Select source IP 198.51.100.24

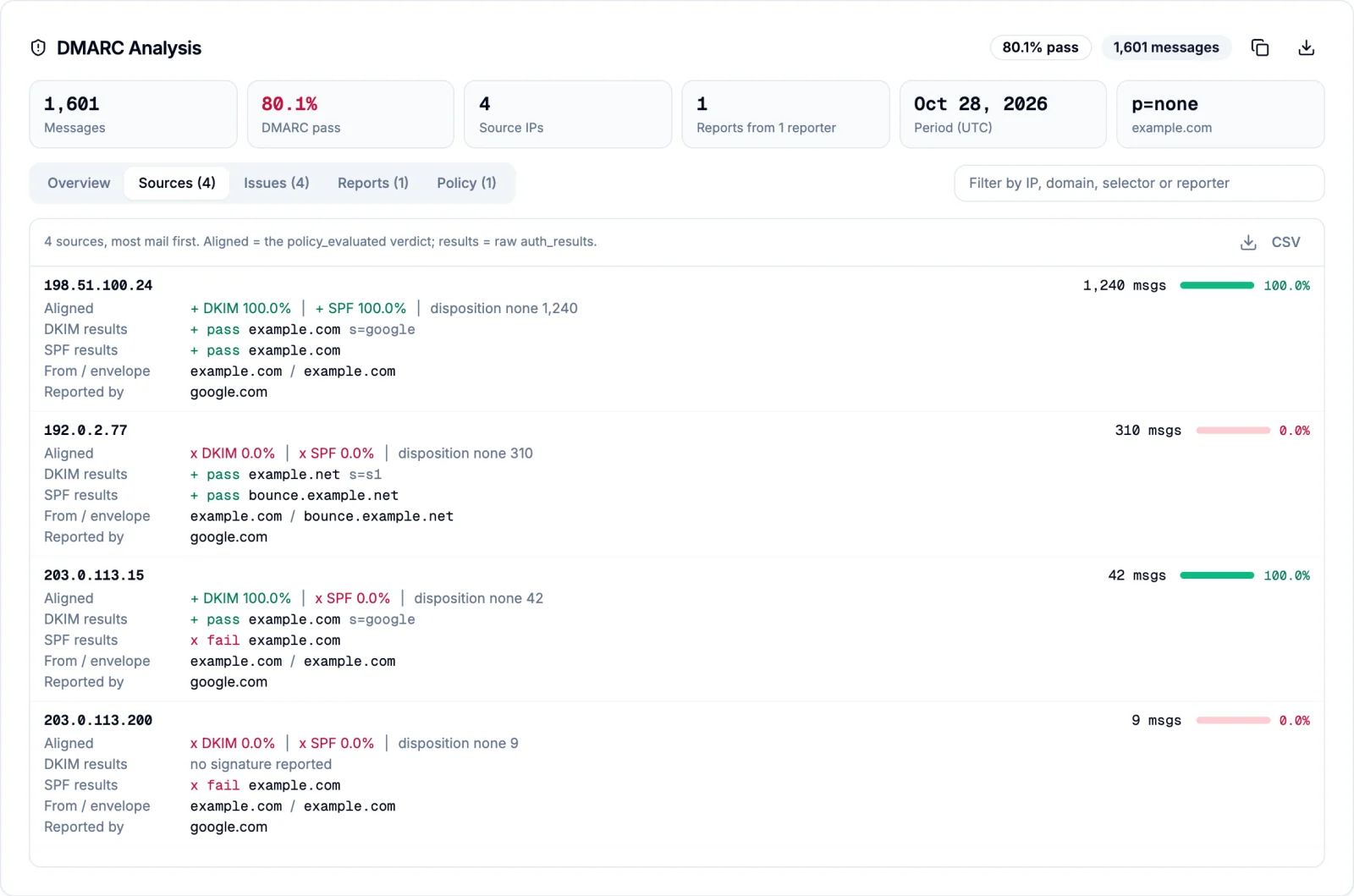pyautogui.click(x=98, y=286)
